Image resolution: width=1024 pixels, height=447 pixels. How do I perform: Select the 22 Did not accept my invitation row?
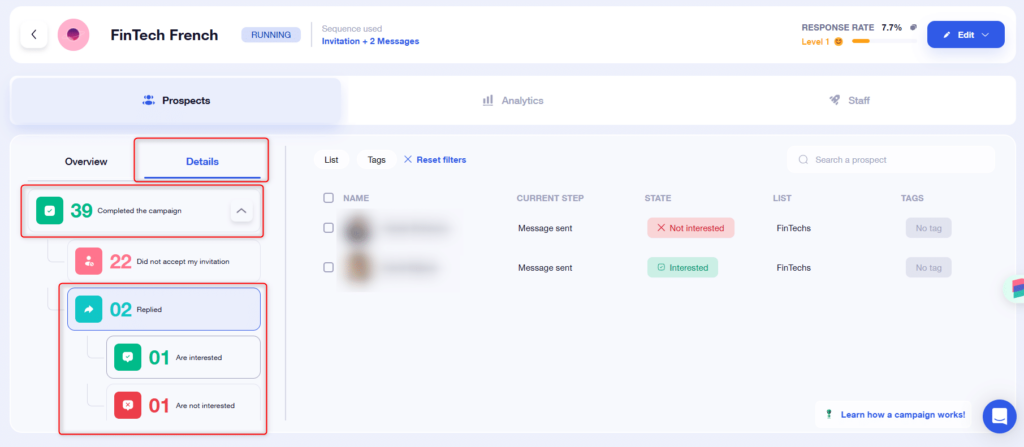tap(164, 261)
